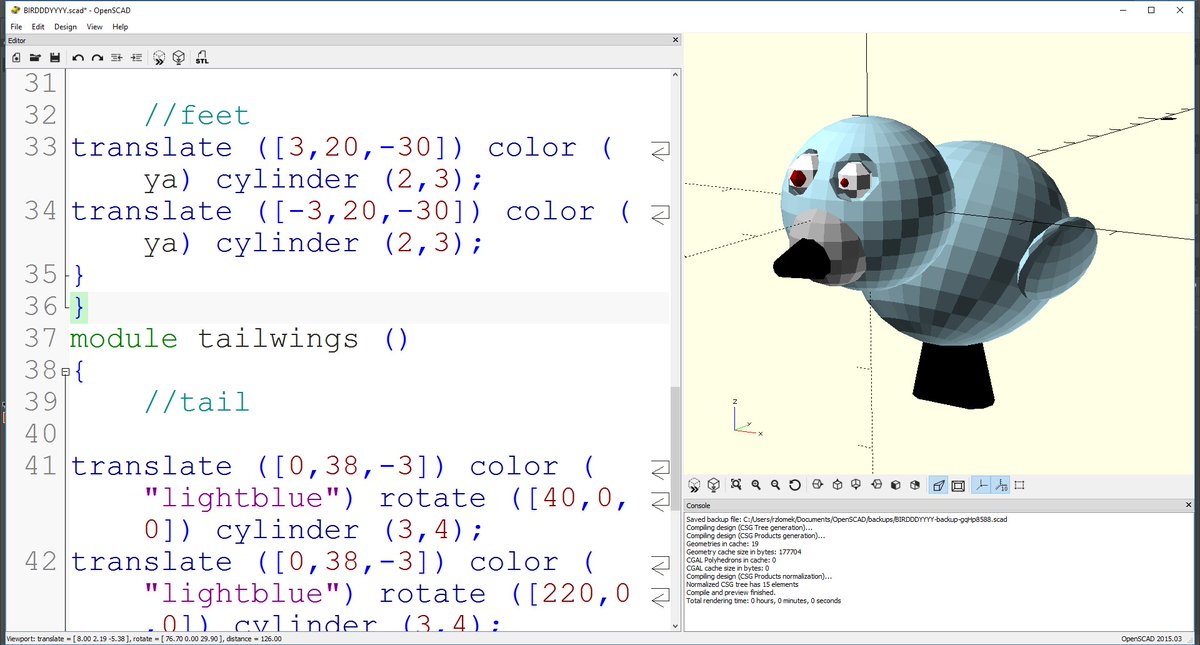Screen dimensions: 1200x645
Task: Click 'rotate ([40,0,' on line 41
Action: click(x=505, y=499)
